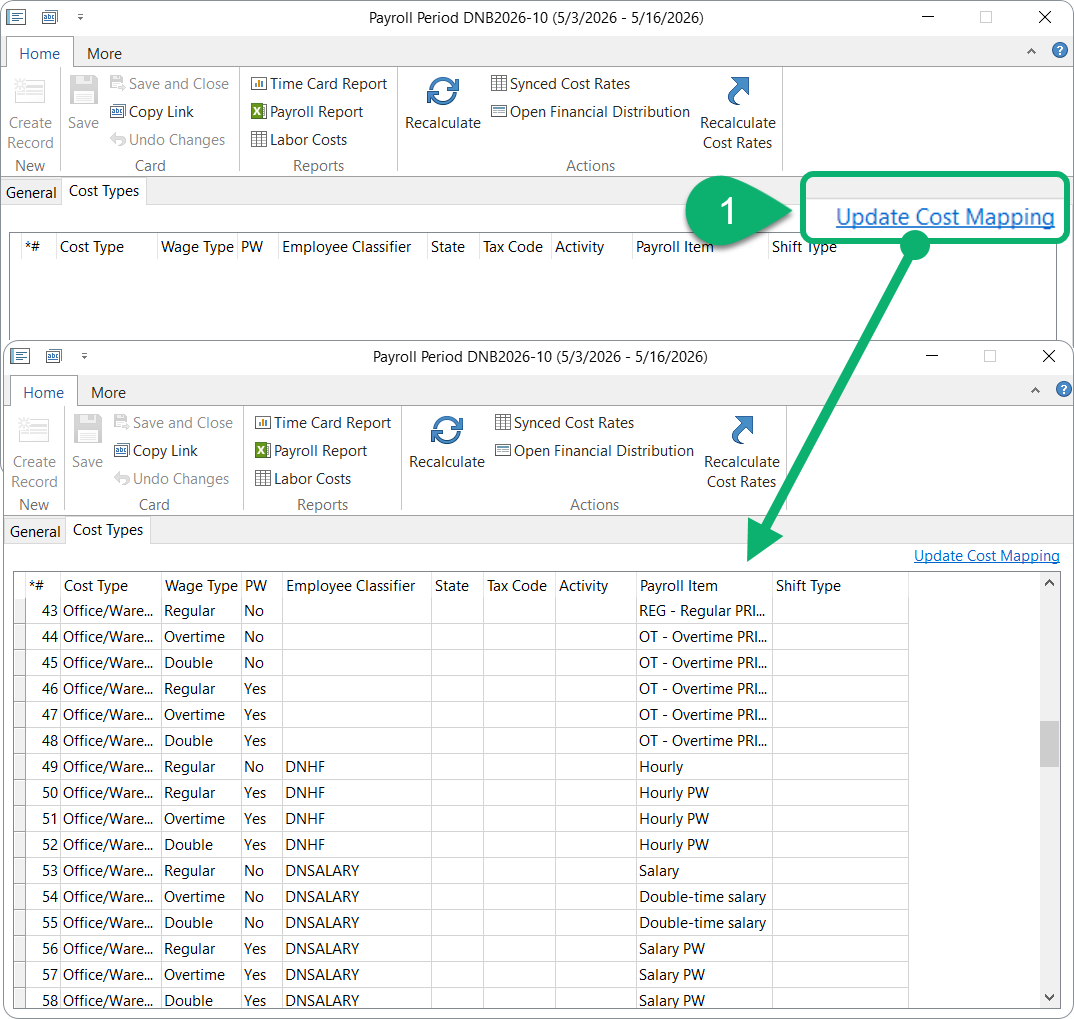Click DNHF classifier cell in row 50
Viewport: 1074px width, 1019px height.
356,793
